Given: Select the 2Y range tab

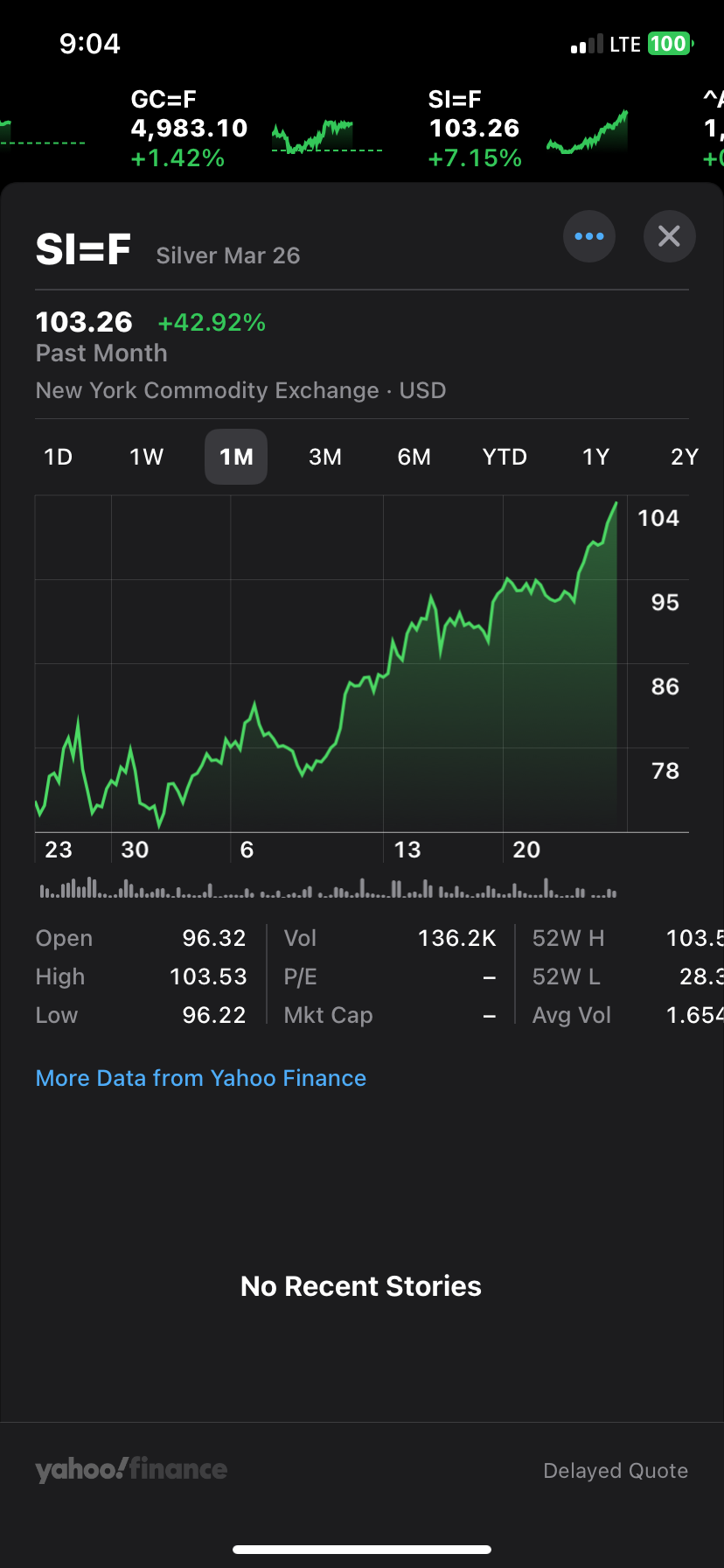Looking at the screenshot, I should (x=684, y=457).
